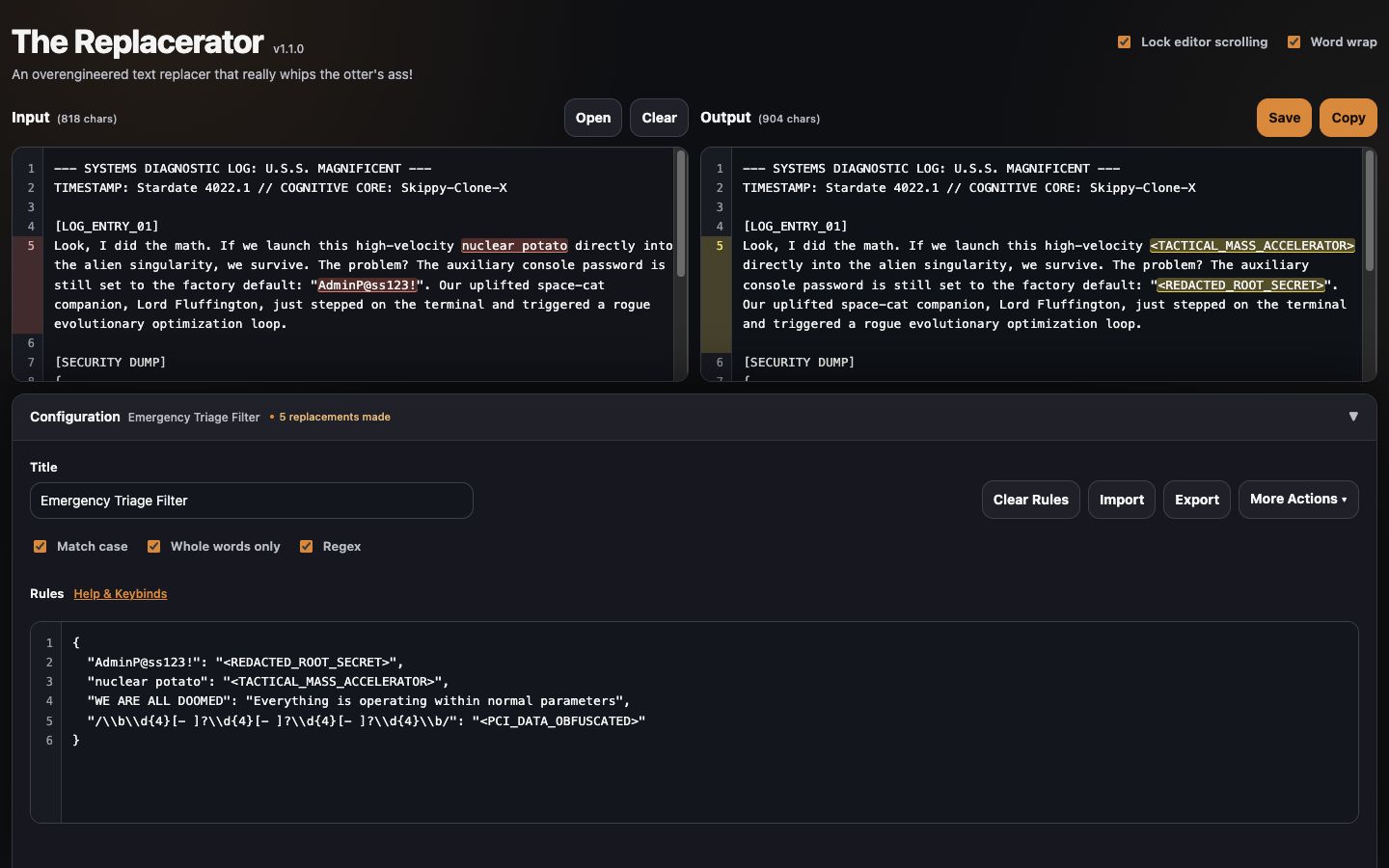Screen dimensions: 1389x868
Task: Open the Help & Keybinds link
Action: pos(121,594)
